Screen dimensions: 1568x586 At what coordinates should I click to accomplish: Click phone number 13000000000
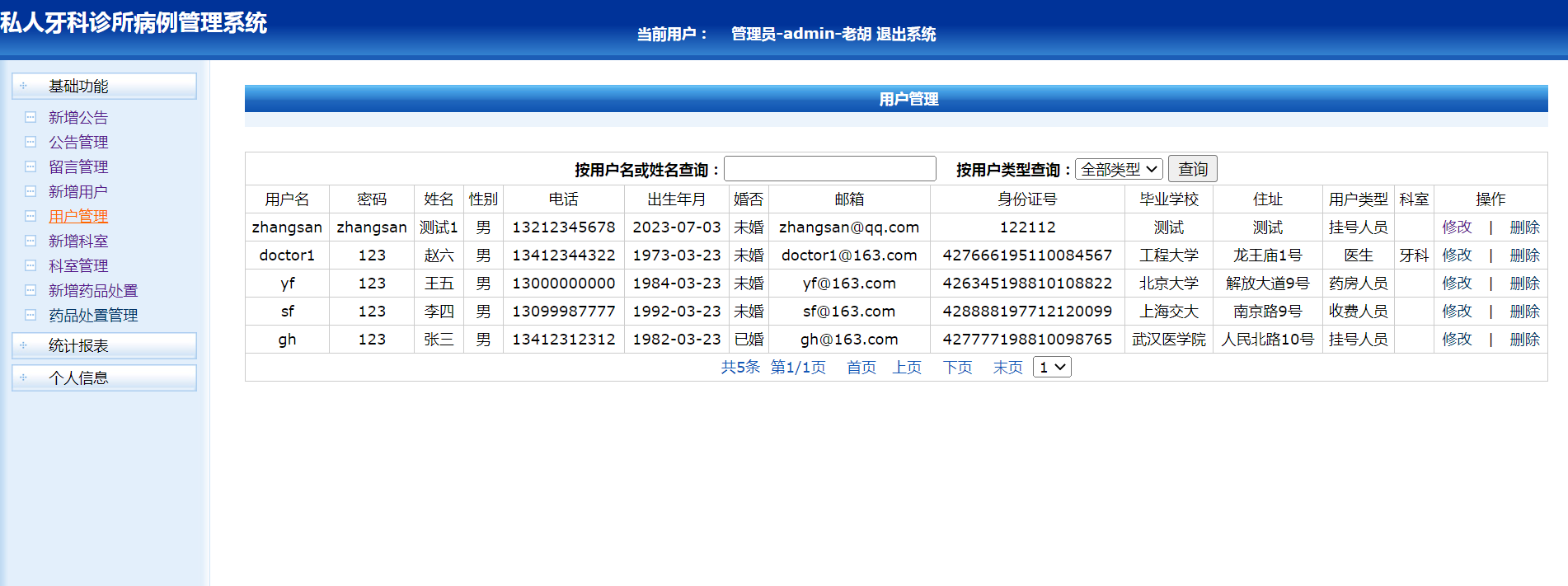pyautogui.click(x=564, y=283)
